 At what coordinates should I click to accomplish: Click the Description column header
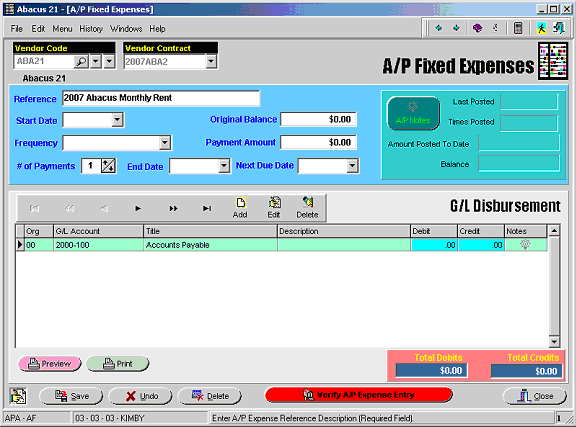pos(344,231)
